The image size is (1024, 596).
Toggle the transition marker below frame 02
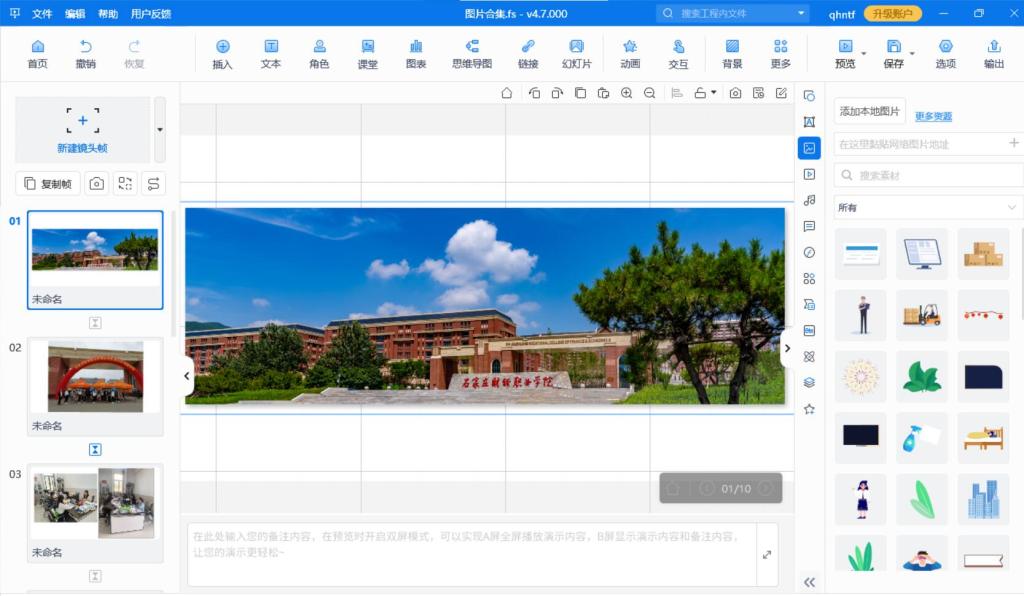tap(95, 449)
